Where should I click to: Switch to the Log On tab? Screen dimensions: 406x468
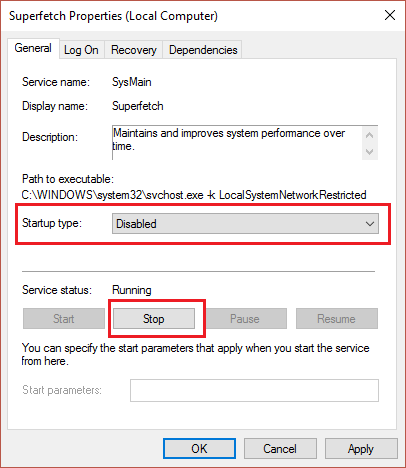(x=81, y=50)
